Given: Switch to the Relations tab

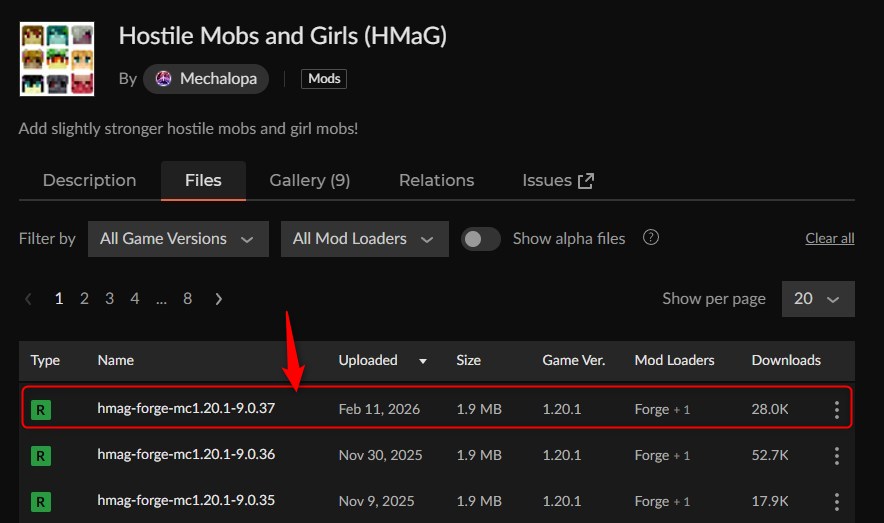Looking at the screenshot, I should tap(436, 180).
